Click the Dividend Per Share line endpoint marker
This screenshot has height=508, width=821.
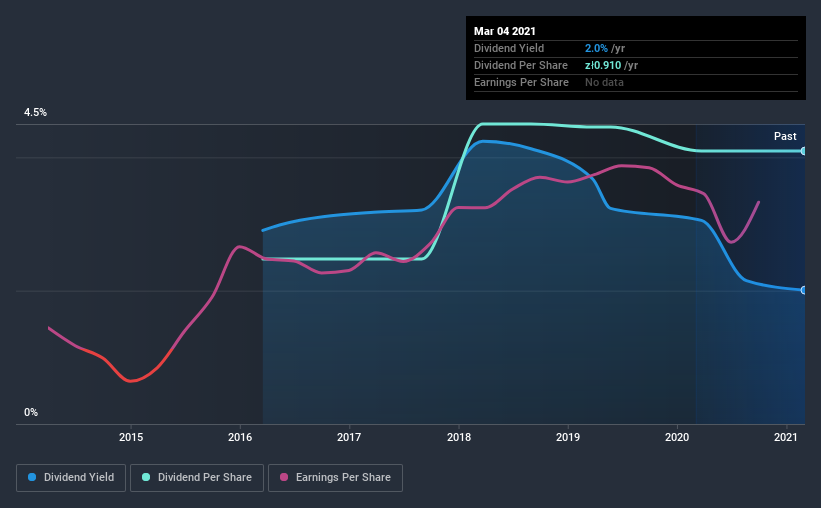[x=803, y=151]
